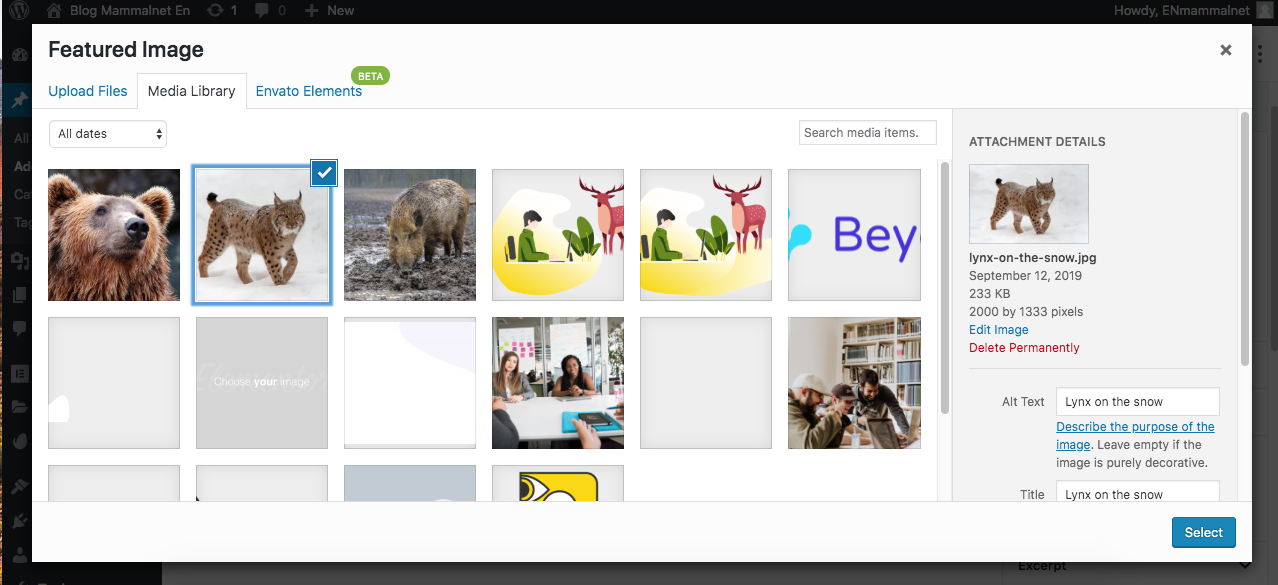Viewport: 1278px width, 585px height.
Task: Click the user avatar beside Howdy text
Action: click(1265, 10)
